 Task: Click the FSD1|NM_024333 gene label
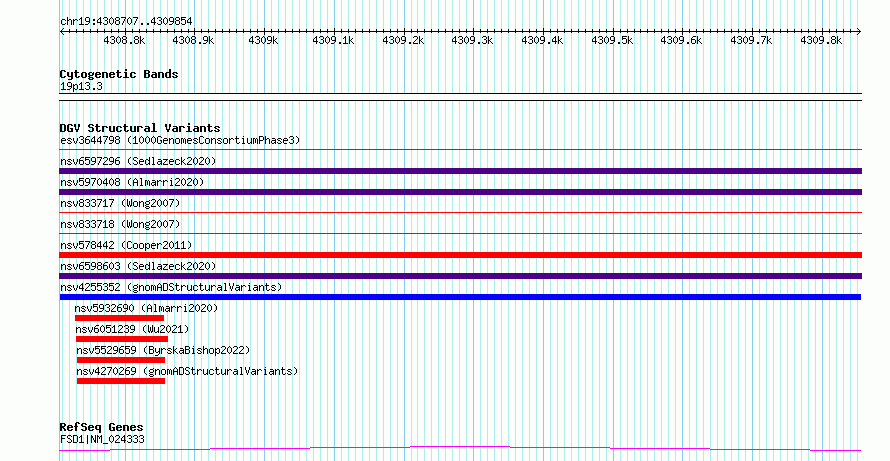pyautogui.click(x=102, y=439)
